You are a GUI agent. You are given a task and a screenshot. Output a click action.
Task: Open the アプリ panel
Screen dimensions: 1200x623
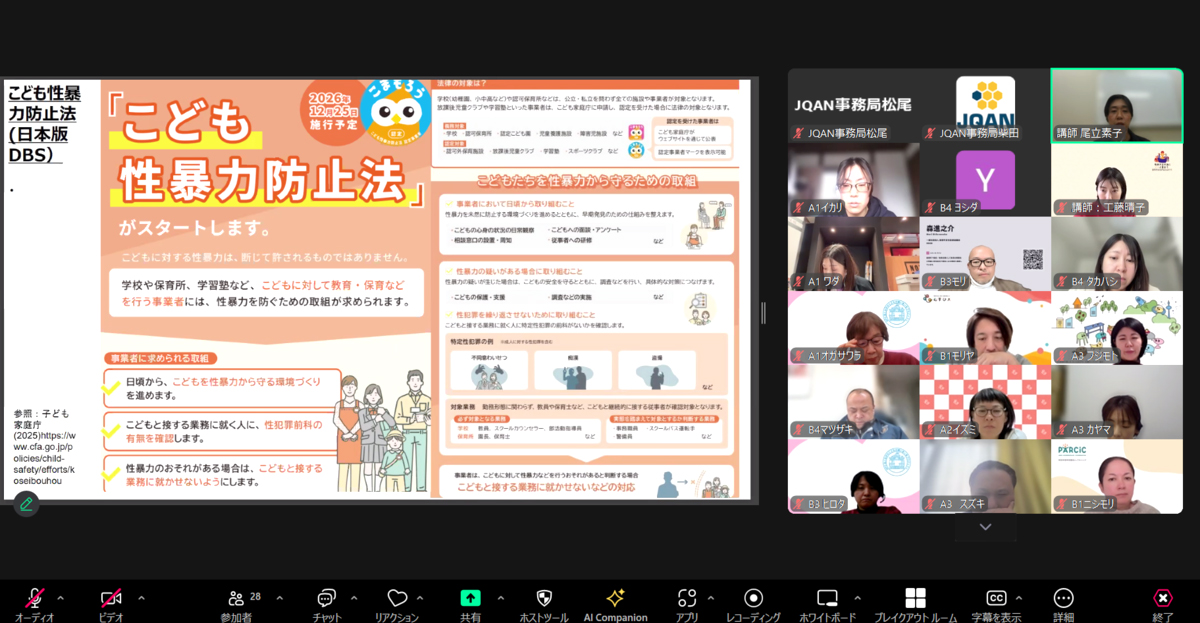pos(689,600)
